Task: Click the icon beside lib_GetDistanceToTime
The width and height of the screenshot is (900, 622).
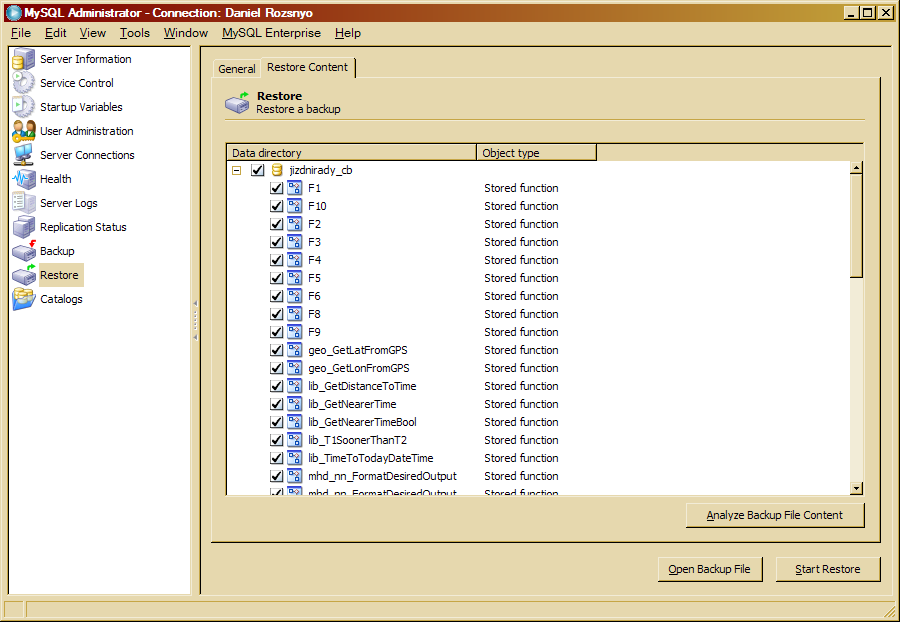Action: click(x=294, y=386)
